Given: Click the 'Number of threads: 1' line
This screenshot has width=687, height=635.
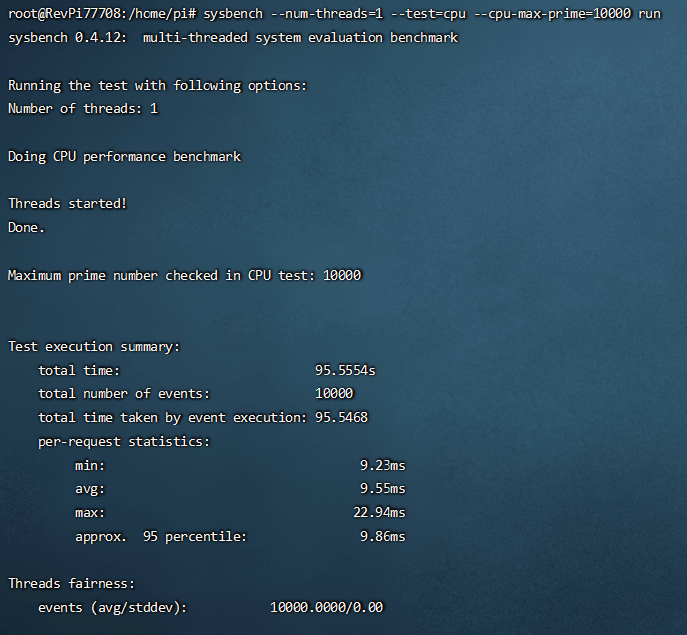Looking at the screenshot, I should tap(83, 108).
